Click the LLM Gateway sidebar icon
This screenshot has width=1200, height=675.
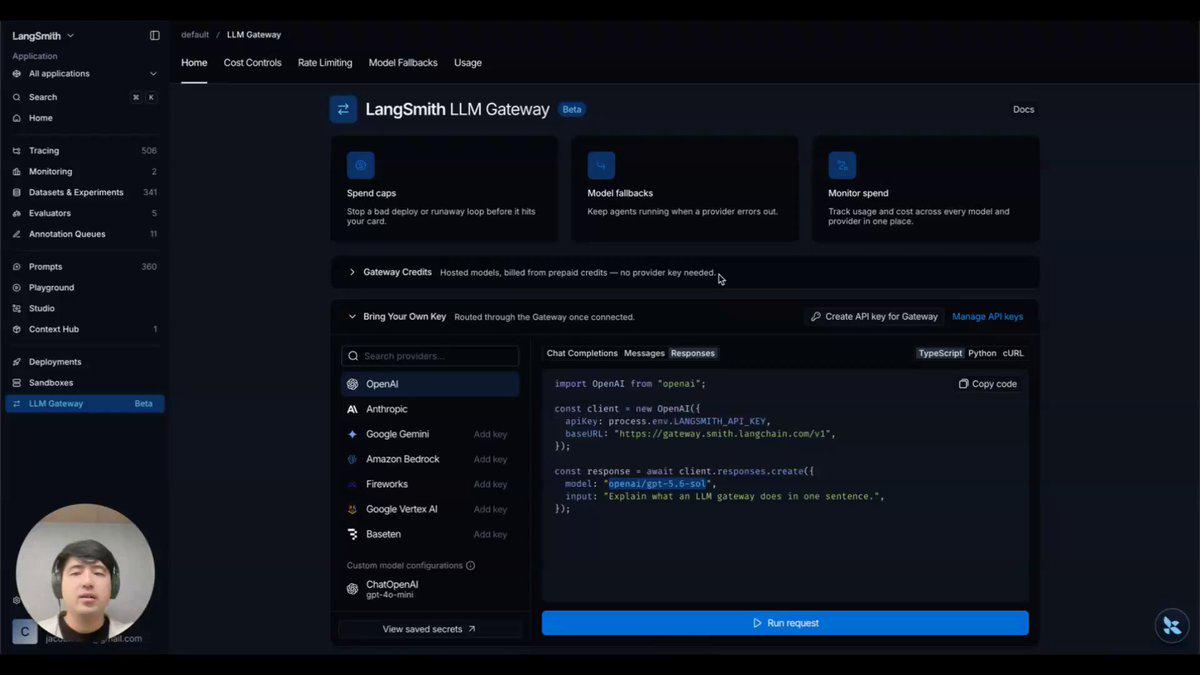point(17,404)
